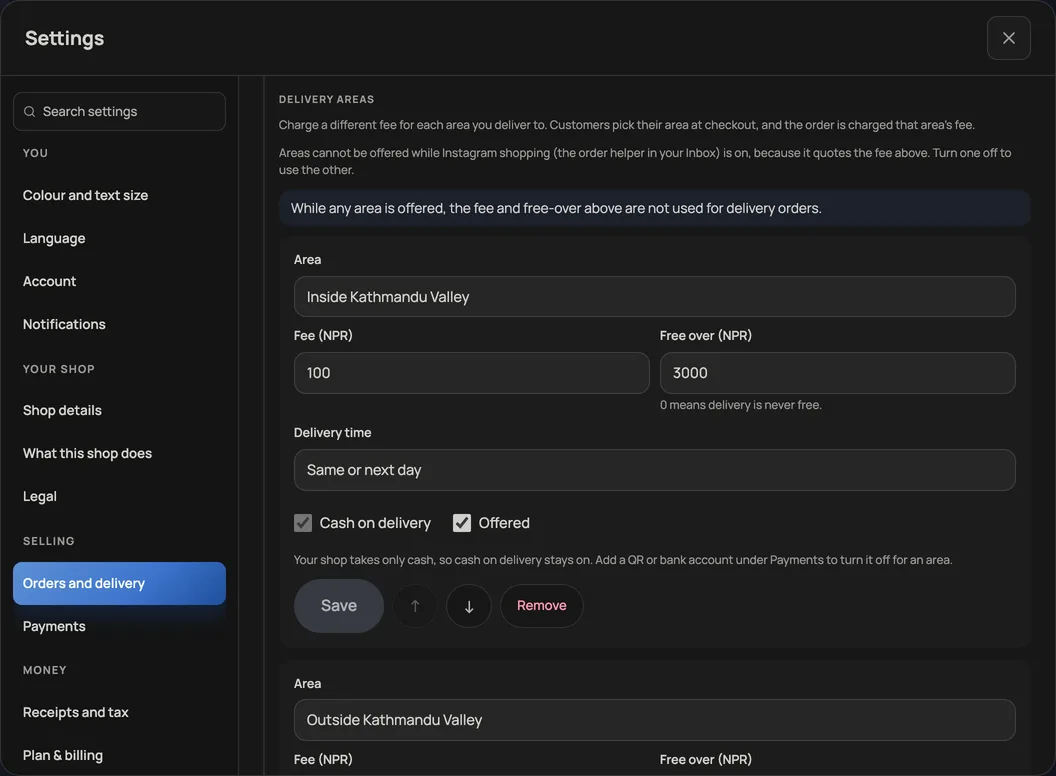Open Notifications settings
The height and width of the screenshot is (776, 1056).
point(119,325)
